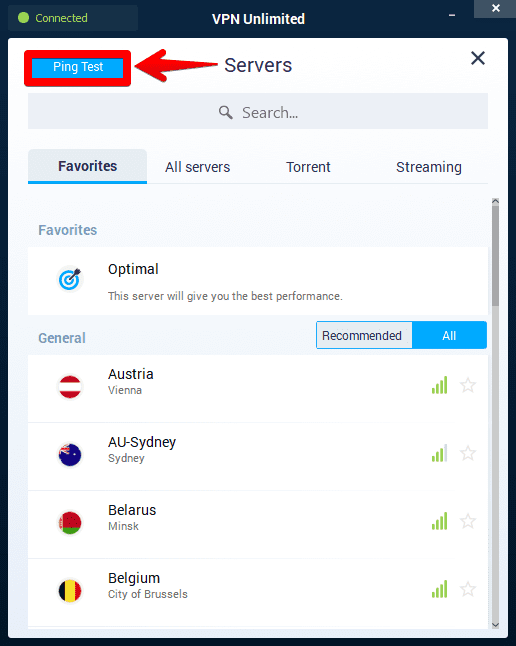Click Belarus signal strength bars

coord(439,521)
